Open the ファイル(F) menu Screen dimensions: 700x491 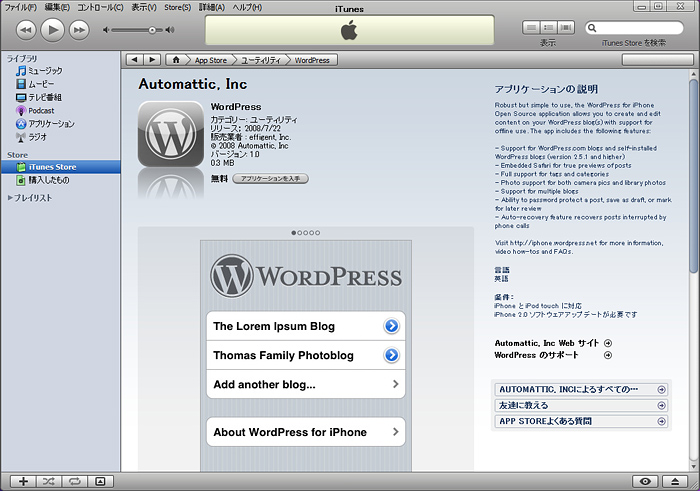click(21, 7)
